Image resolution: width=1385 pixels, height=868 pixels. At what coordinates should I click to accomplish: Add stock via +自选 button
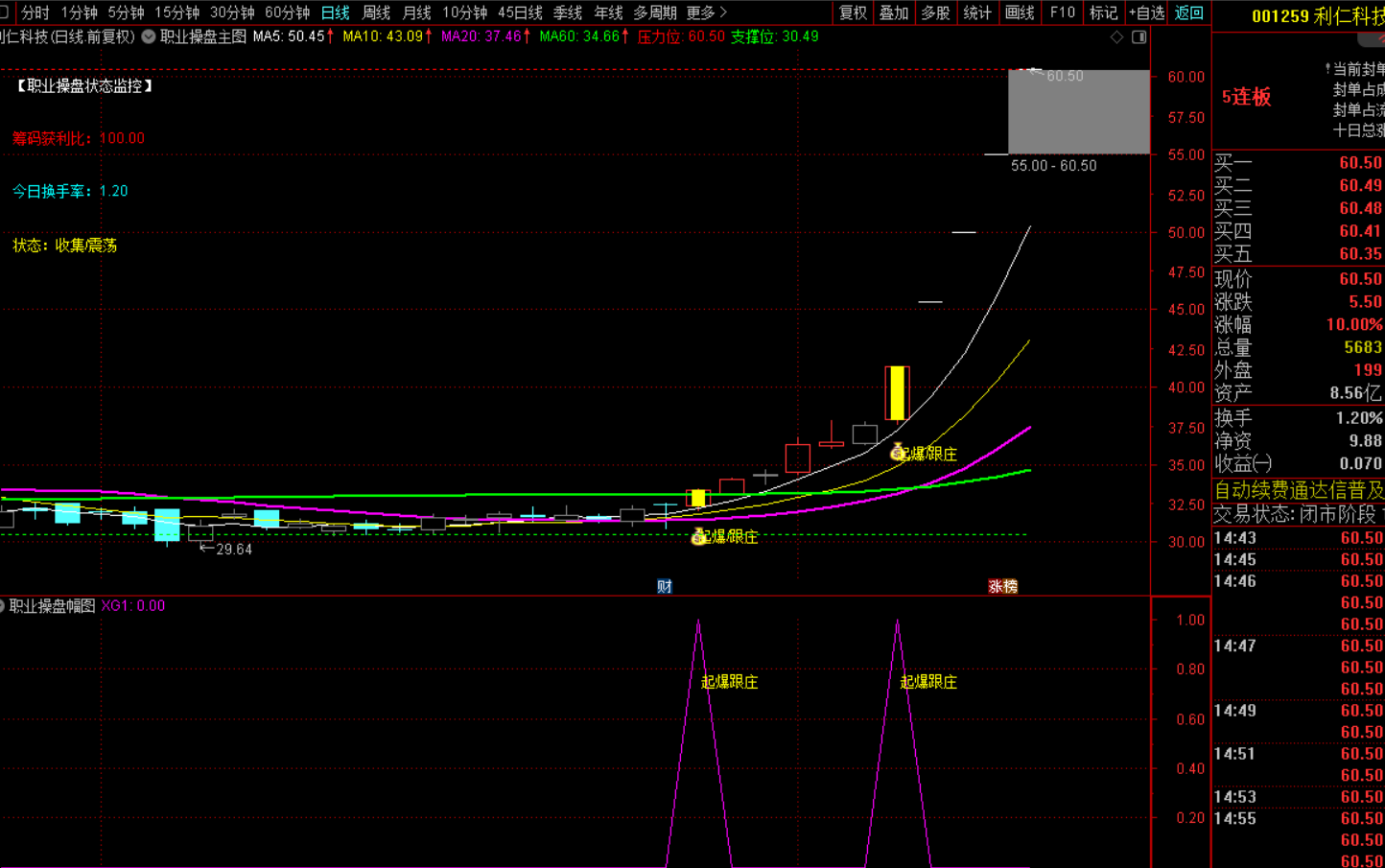click(1146, 12)
